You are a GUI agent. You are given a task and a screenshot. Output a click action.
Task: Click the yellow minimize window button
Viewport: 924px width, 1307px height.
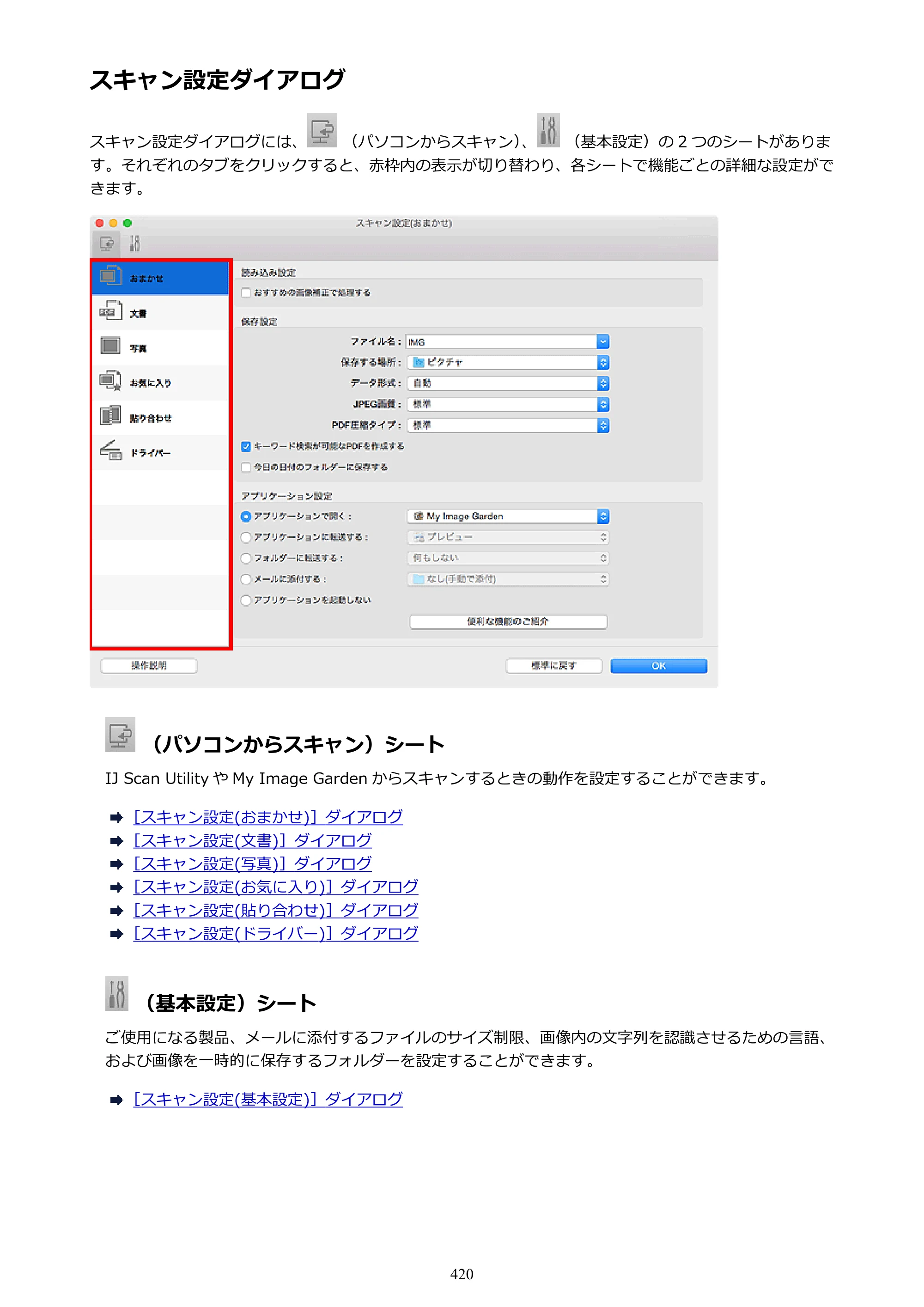[x=113, y=223]
